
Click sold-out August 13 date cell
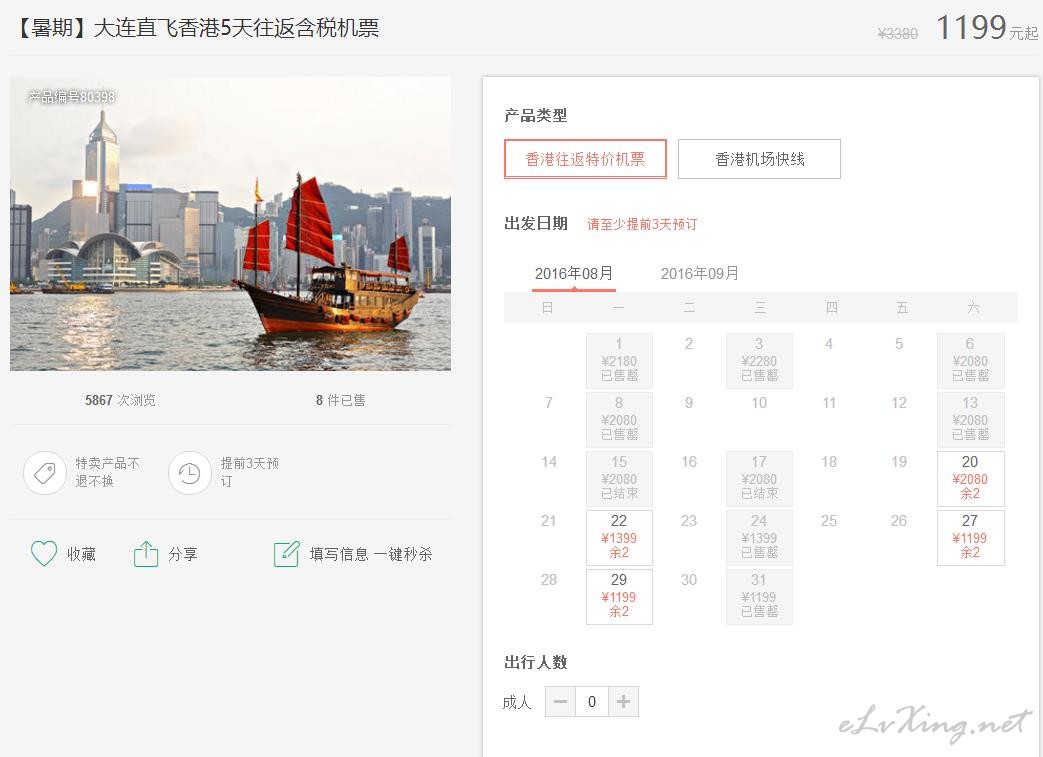pyautogui.click(x=970, y=420)
